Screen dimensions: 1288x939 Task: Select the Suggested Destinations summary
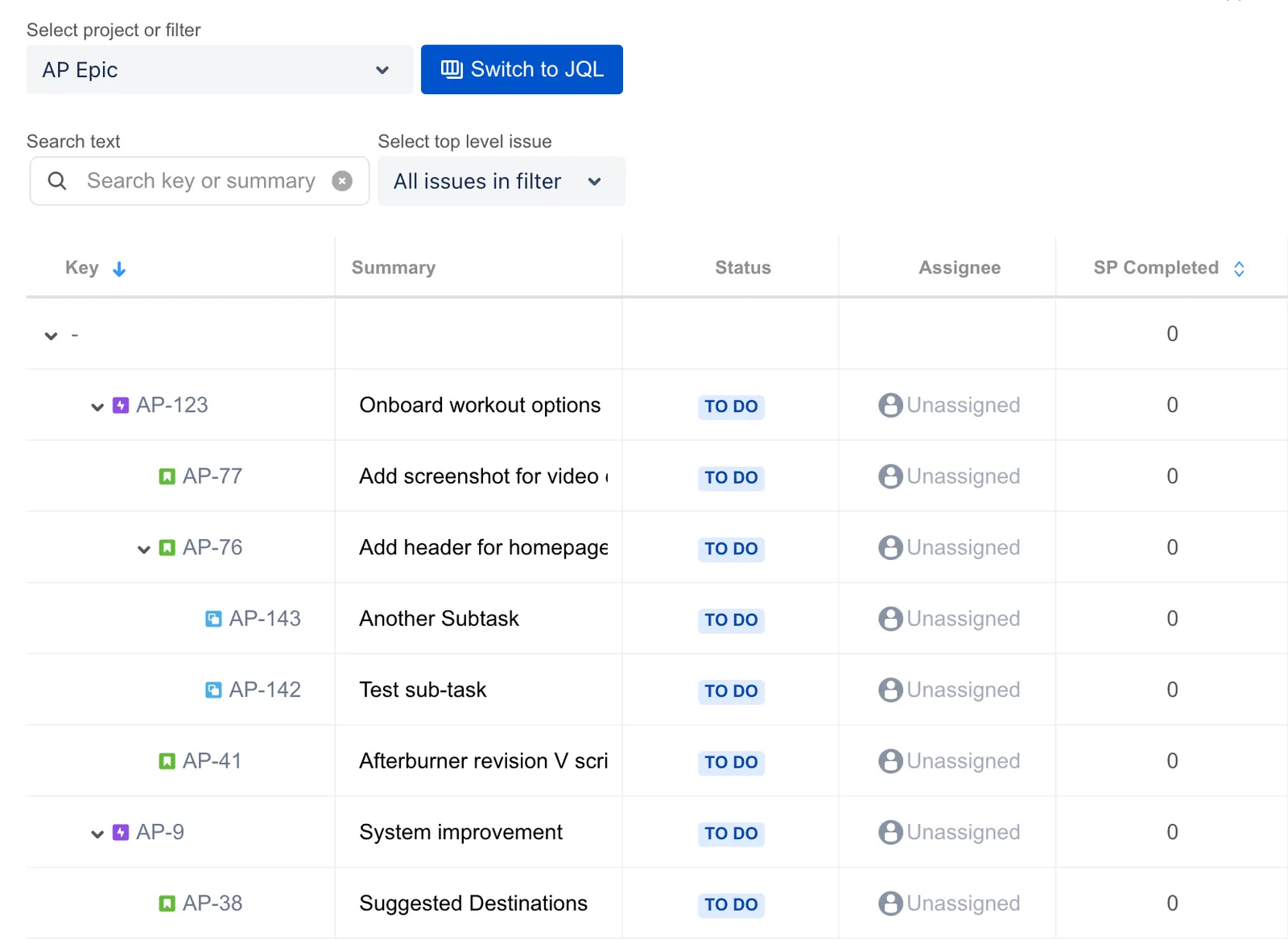tap(473, 904)
